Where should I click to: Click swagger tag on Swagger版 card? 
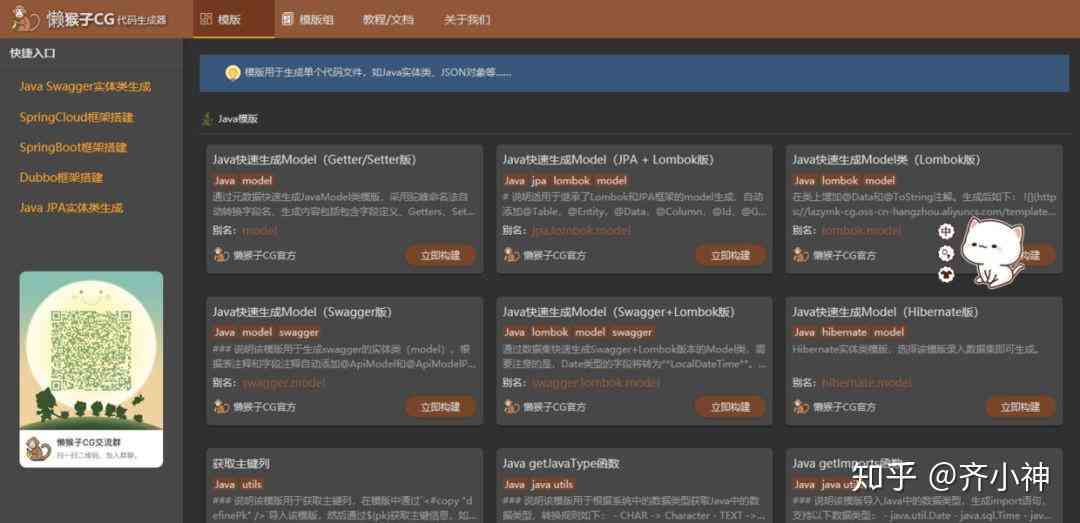pyautogui.click(x=299, y=332)
